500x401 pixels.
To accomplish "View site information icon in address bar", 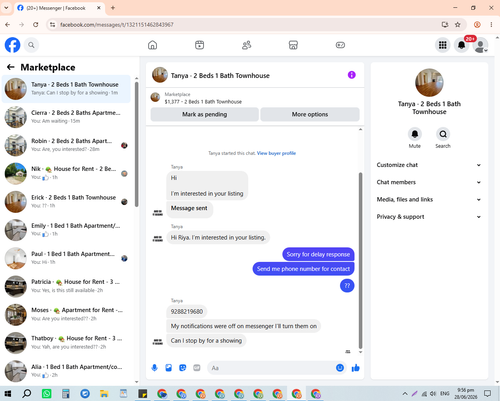I will pyautogui.click(x=52, y=25).
